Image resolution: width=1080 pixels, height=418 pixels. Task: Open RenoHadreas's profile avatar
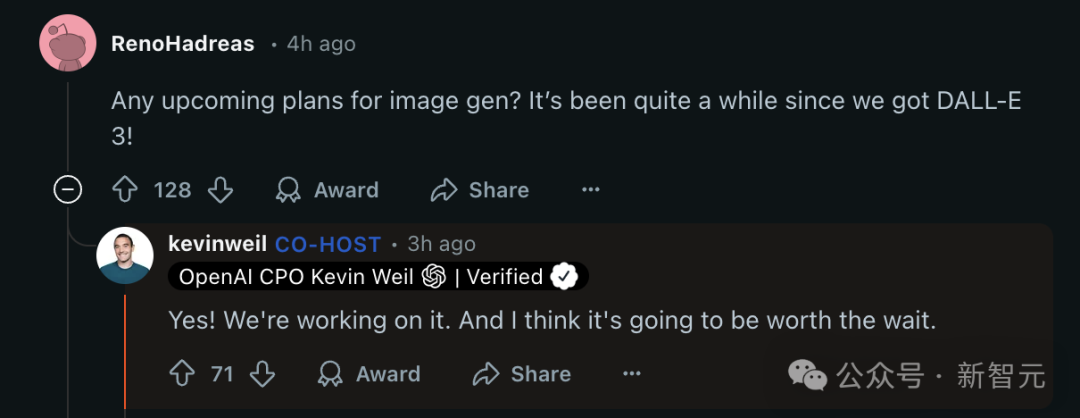pos(68,44)
